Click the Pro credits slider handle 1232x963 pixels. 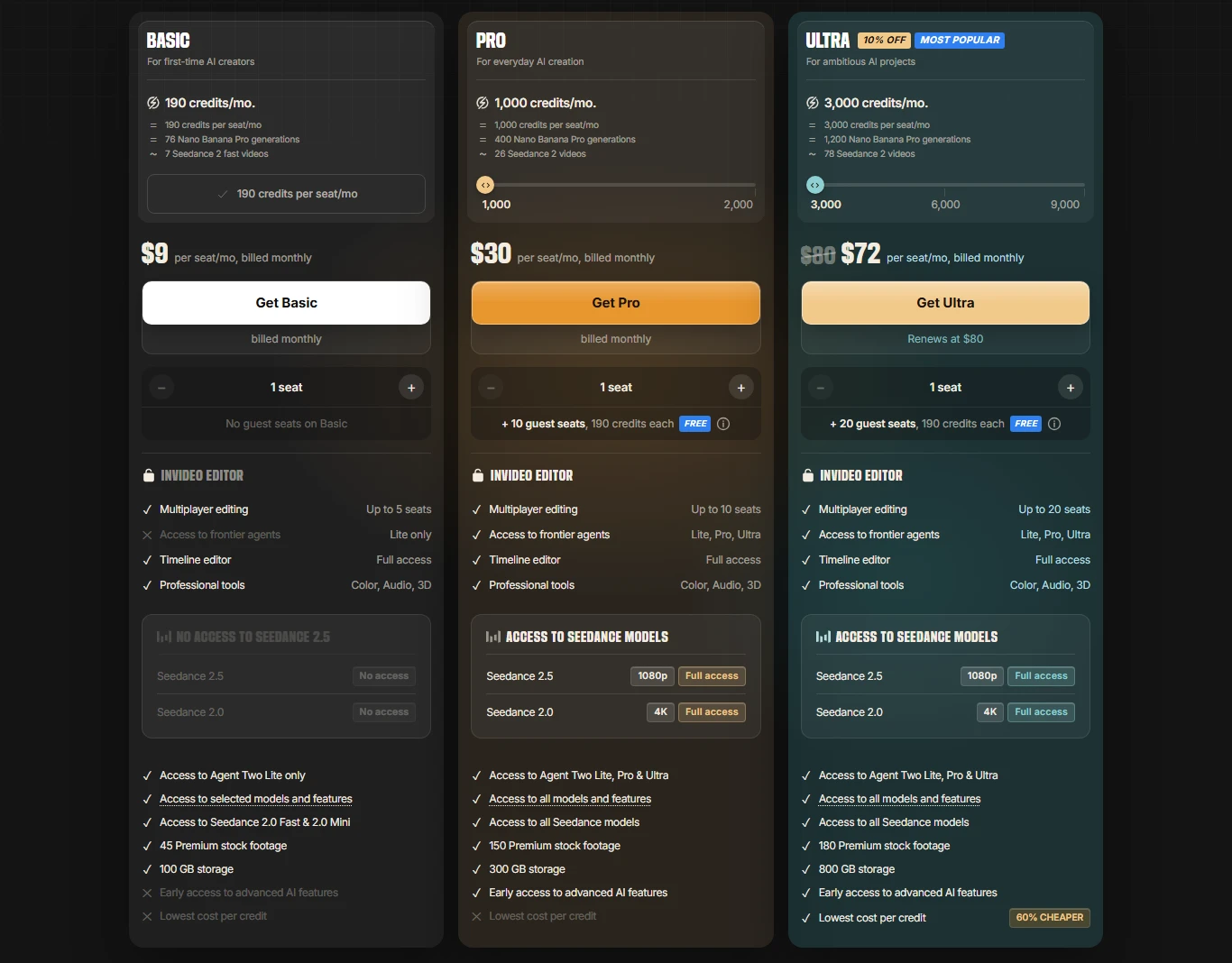[x=485, y=185]
